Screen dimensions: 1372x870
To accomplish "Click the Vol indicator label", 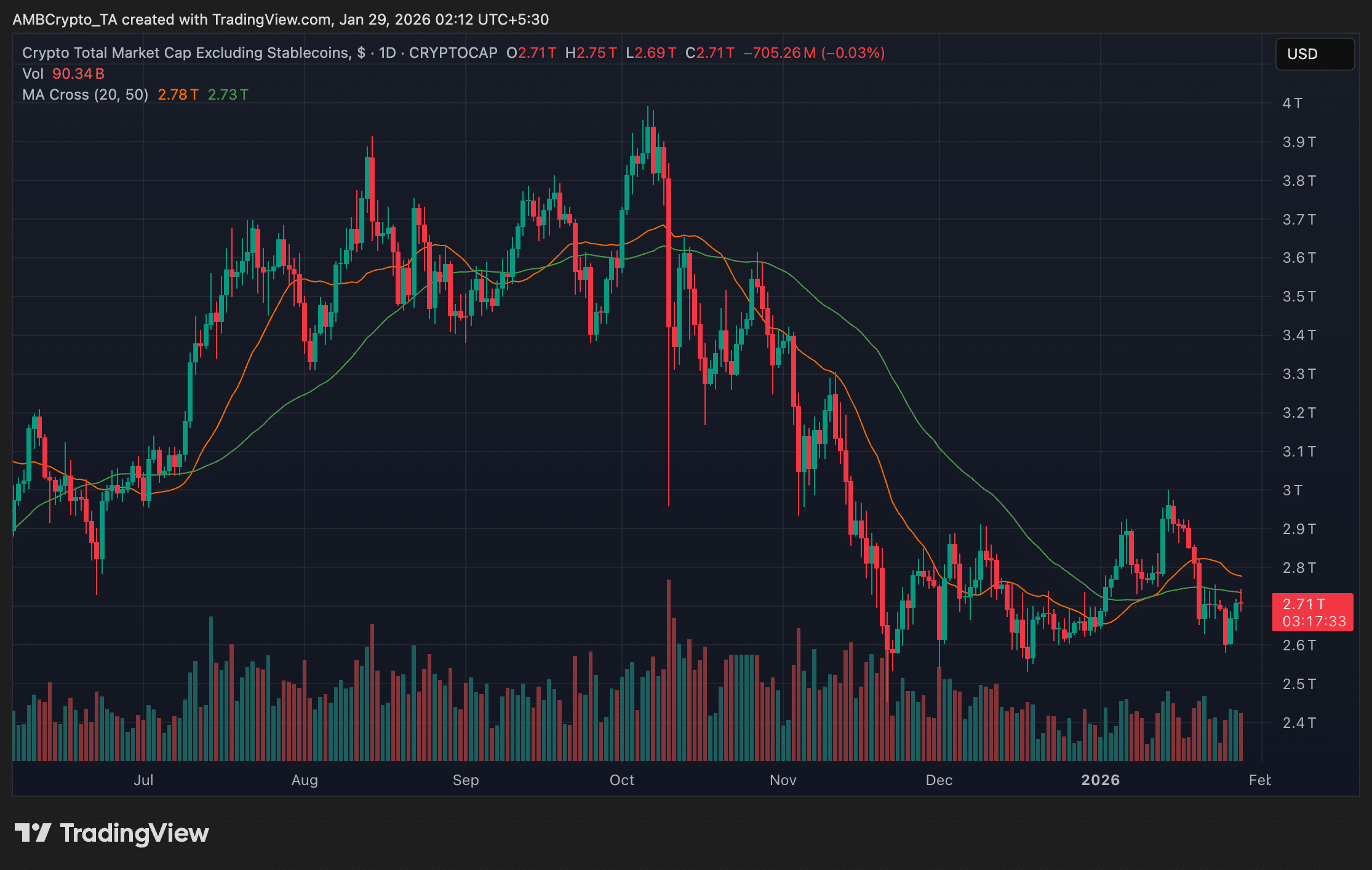I will [33, 74].
